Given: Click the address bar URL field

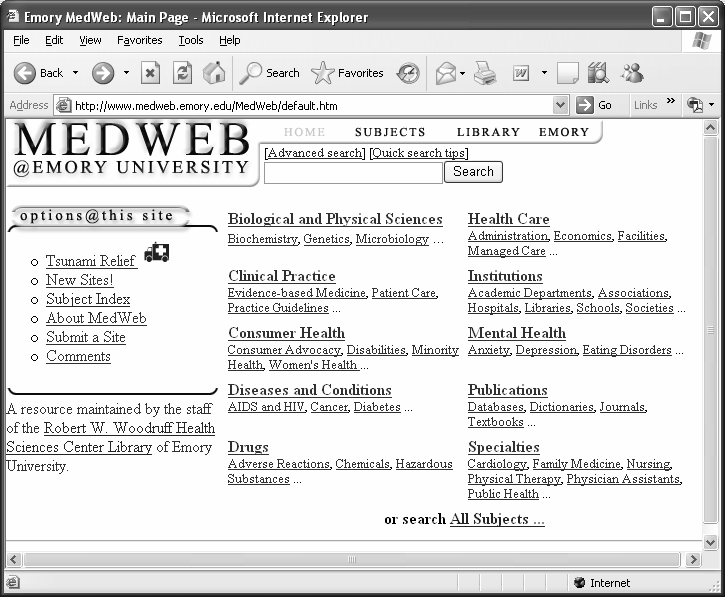Looking at the screenshot, I should coord(305,106).
